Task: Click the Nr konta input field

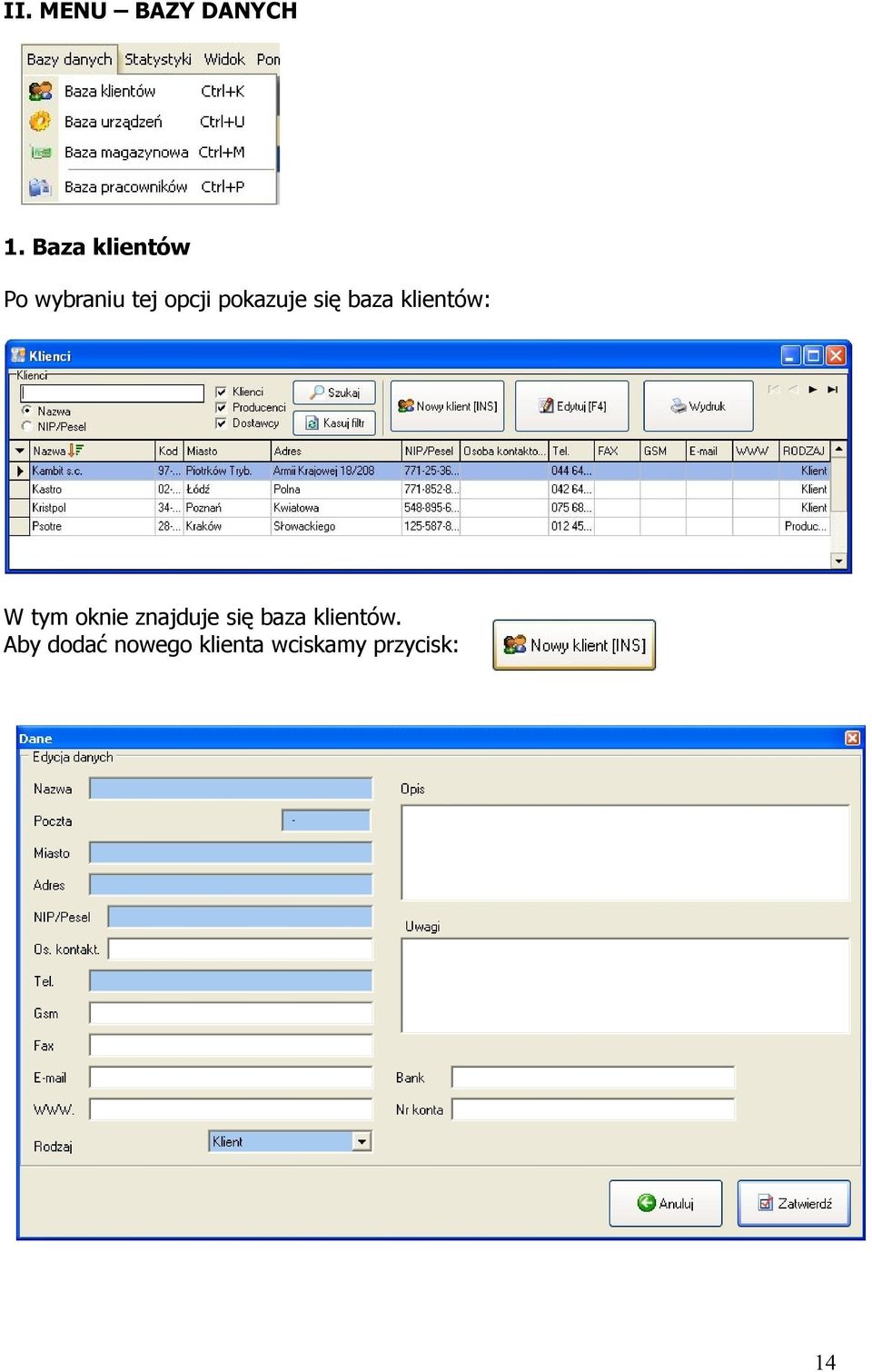Action: tap(593, 1109)
